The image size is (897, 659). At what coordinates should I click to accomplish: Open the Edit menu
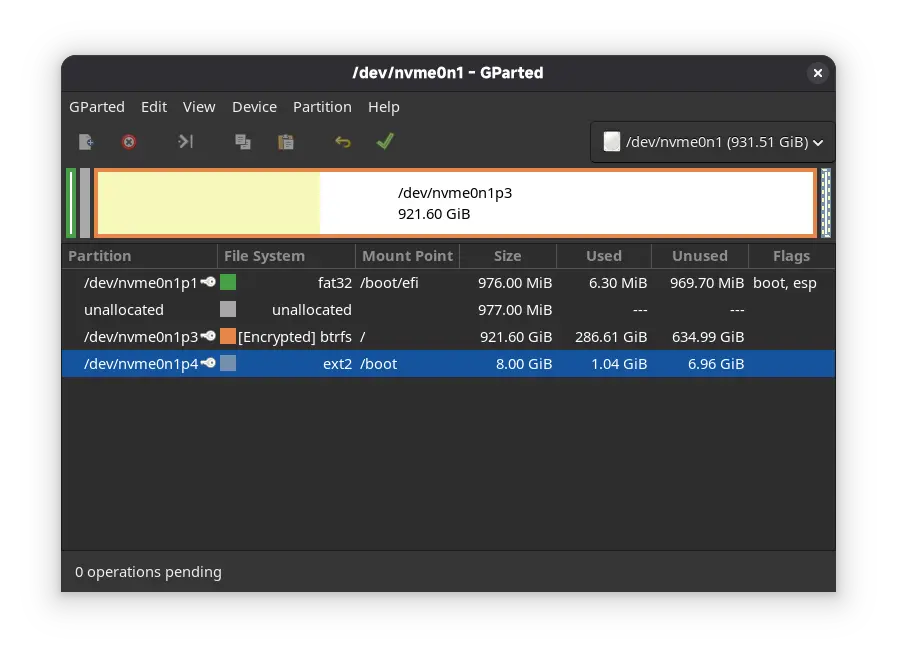154,107
